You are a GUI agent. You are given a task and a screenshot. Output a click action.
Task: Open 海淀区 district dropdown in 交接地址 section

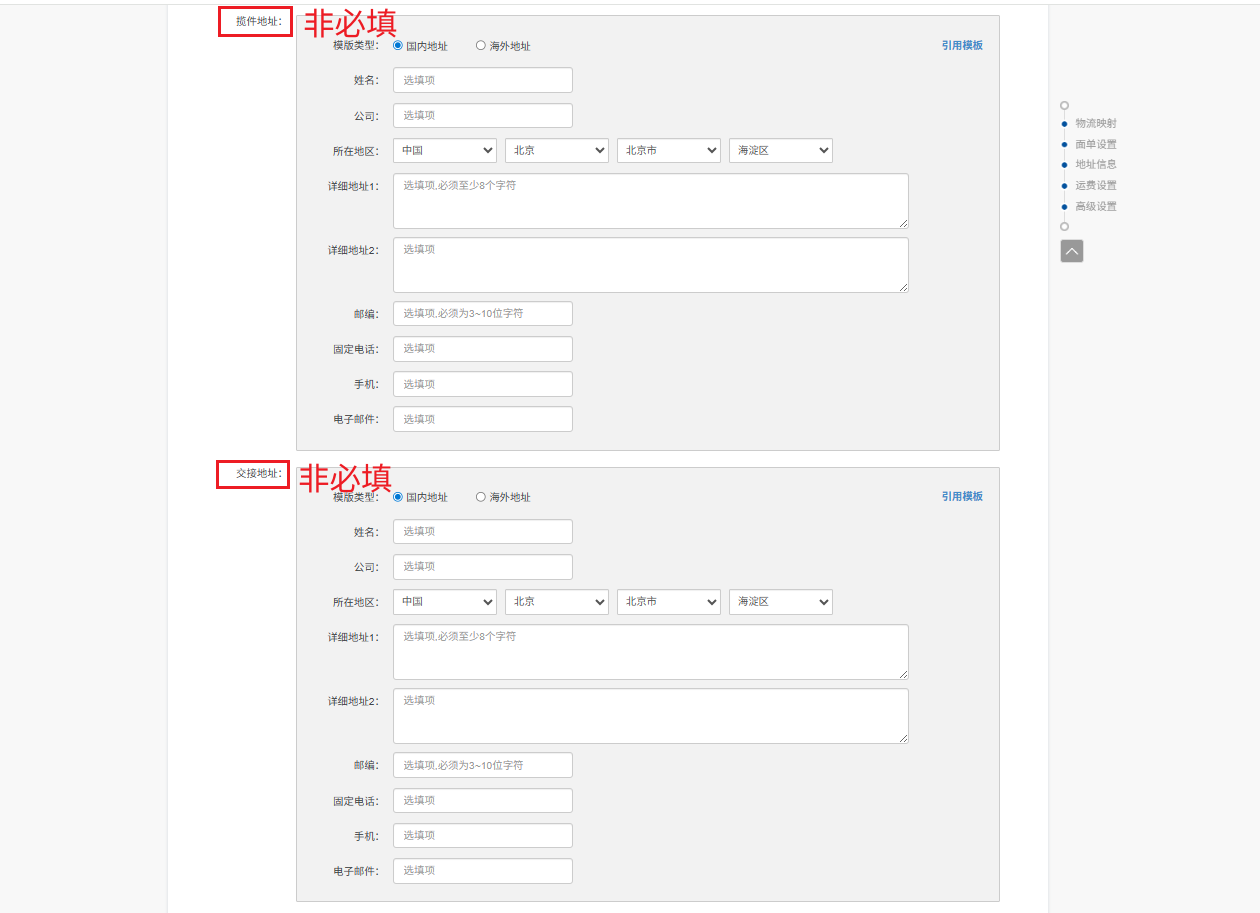click(781, 601)
